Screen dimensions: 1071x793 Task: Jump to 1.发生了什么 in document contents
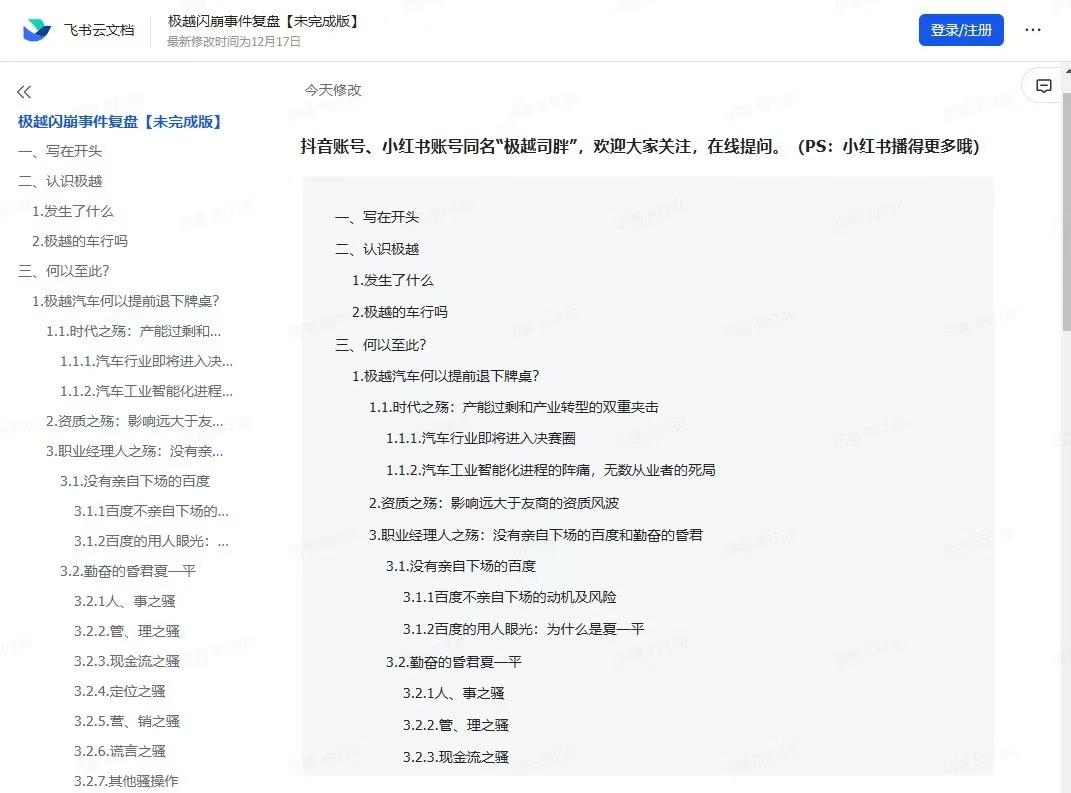coord(393,281)
